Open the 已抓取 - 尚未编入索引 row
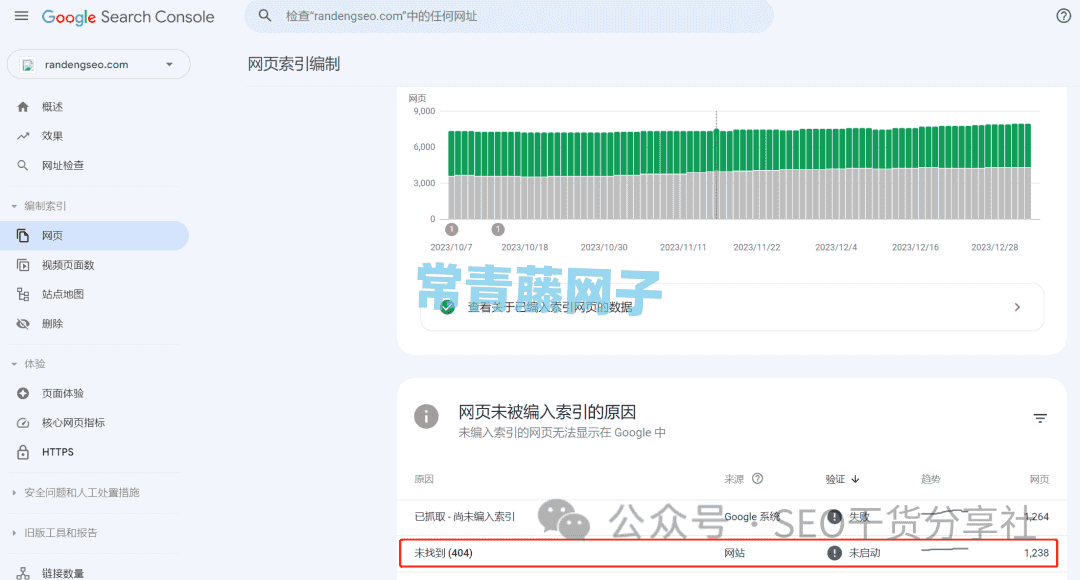1080x580 pixels. [x=731, y=517]
